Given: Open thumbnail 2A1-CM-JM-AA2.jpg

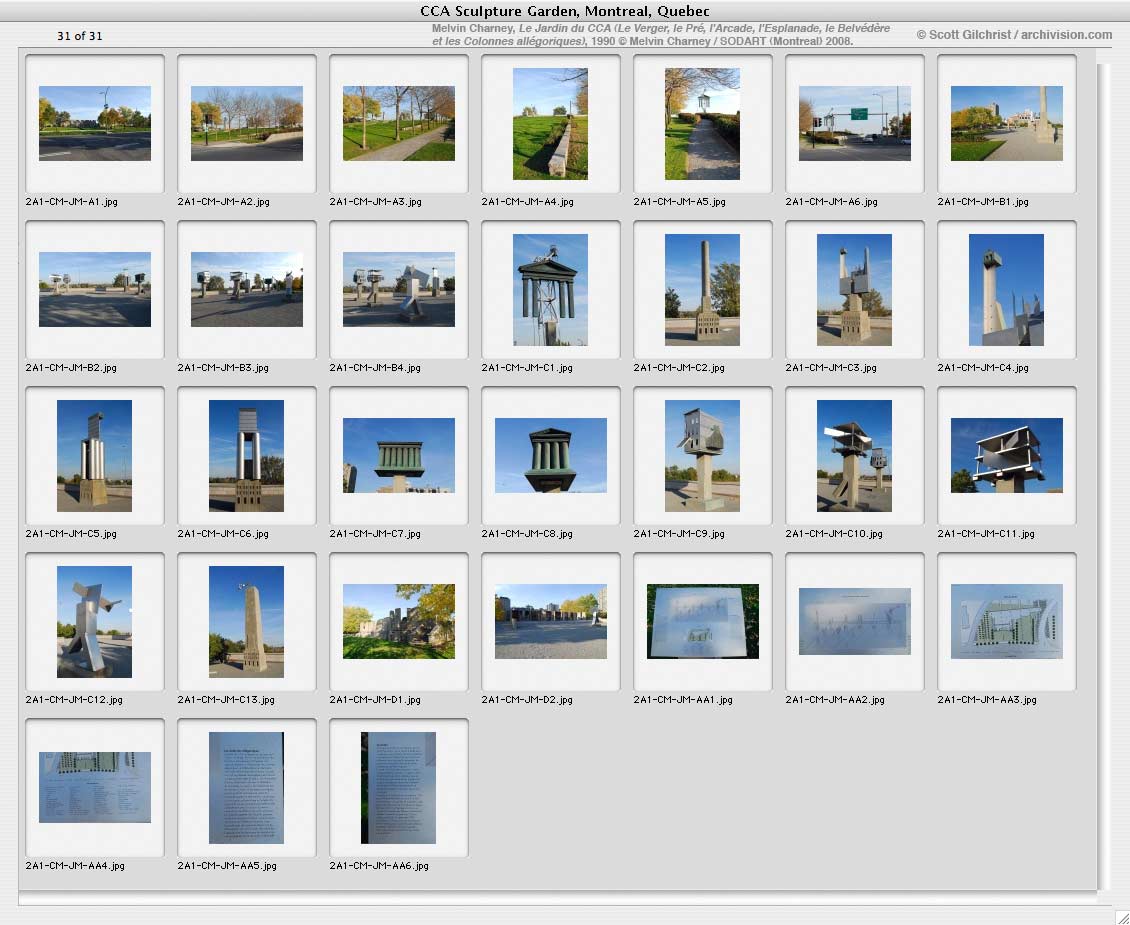Looking at the screenshot, I should click(854, 621).
